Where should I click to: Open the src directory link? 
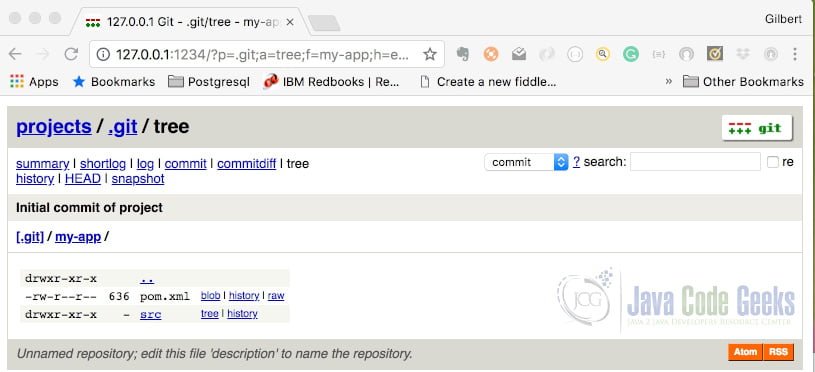(x=151, y=314)
